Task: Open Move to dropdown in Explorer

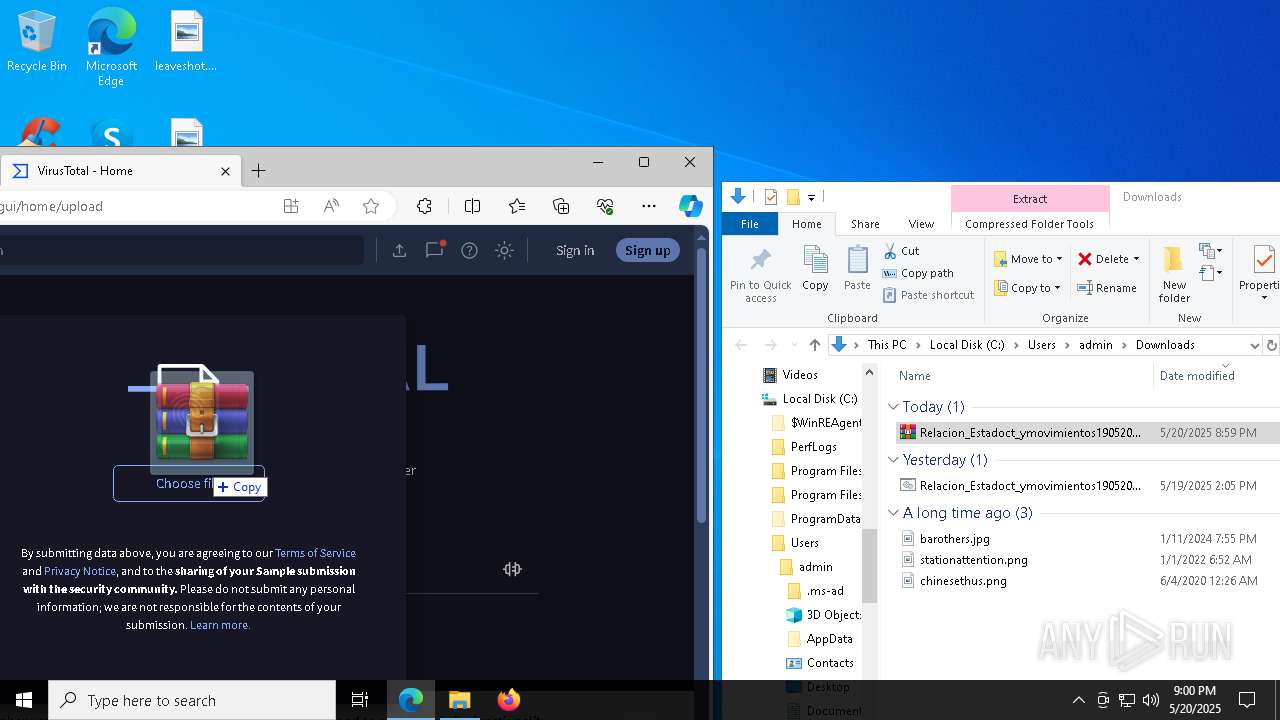Action: 1028,259
